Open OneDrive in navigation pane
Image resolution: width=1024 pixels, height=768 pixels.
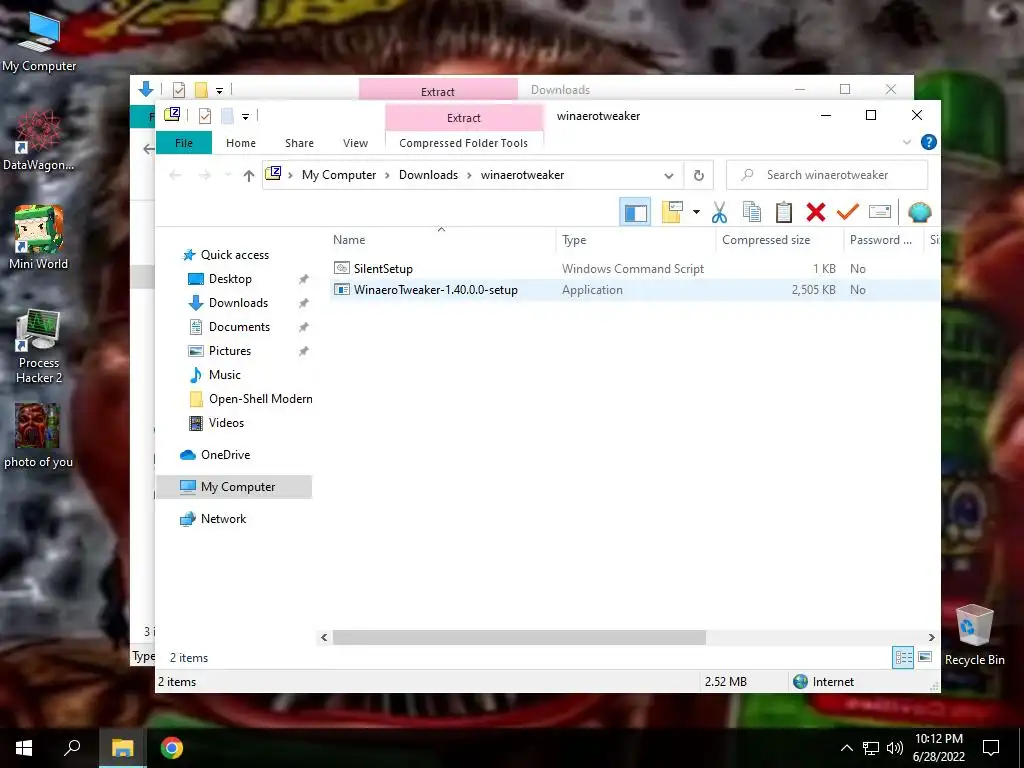coord(225,455)
